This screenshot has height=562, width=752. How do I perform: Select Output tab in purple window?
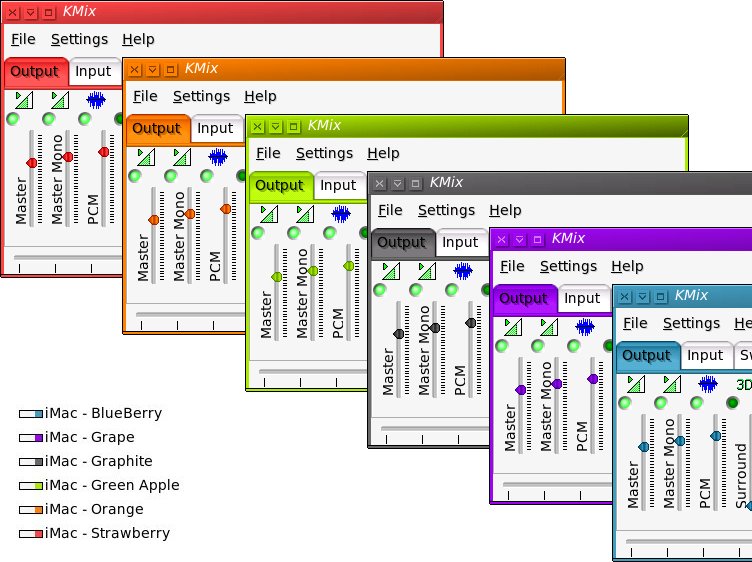click(523, 298)
